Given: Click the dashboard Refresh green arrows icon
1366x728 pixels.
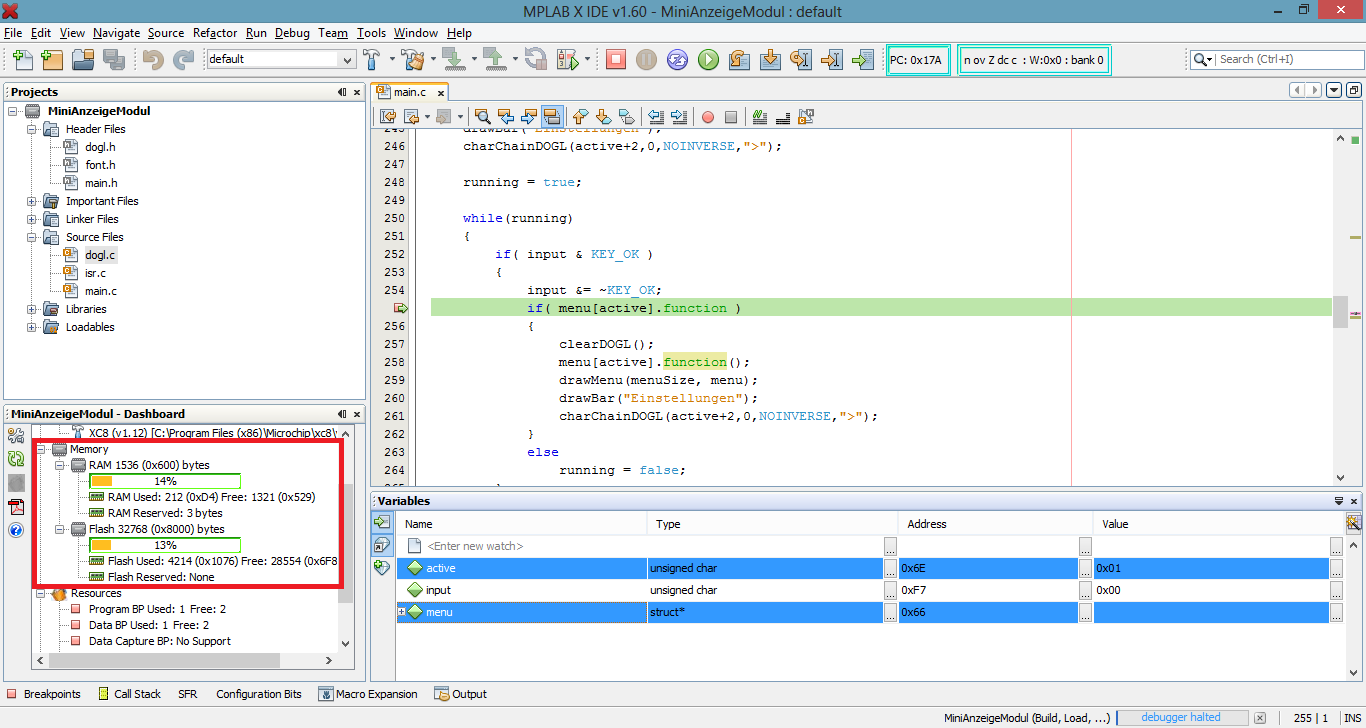Looking at the screenshot, I should 16,459.
